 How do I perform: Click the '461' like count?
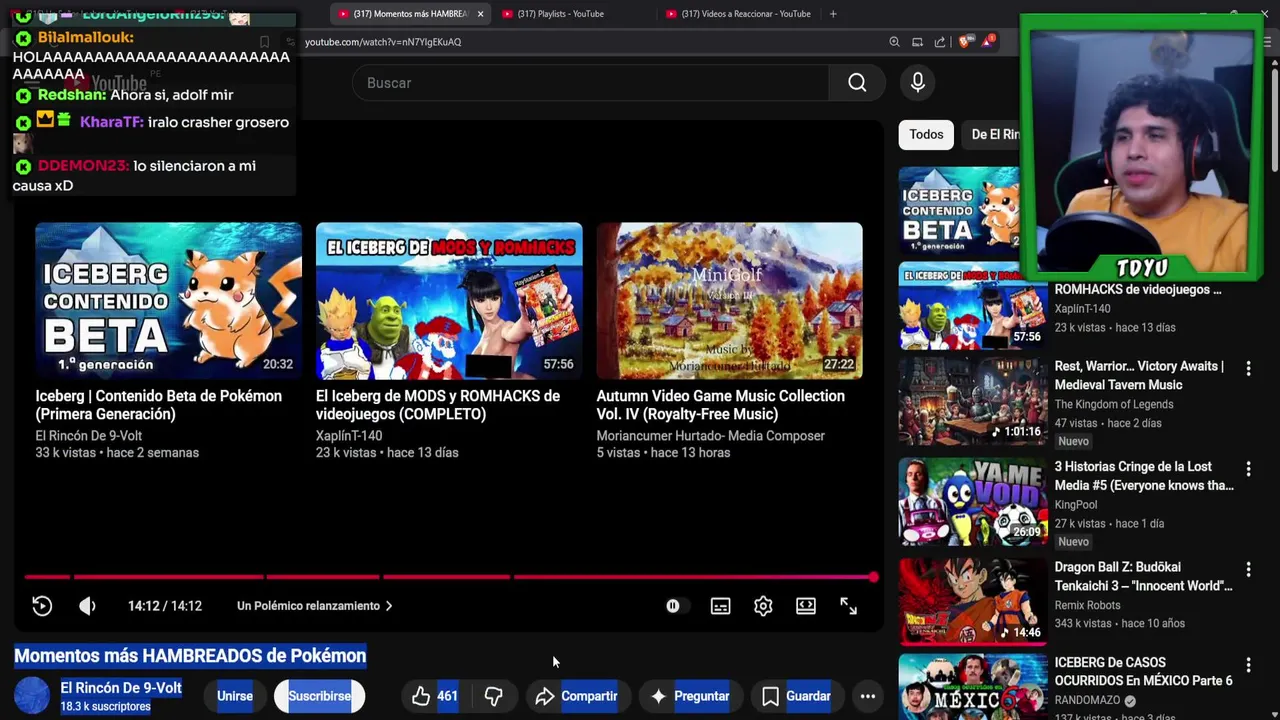pyautogui.click(x=447, y=696)
